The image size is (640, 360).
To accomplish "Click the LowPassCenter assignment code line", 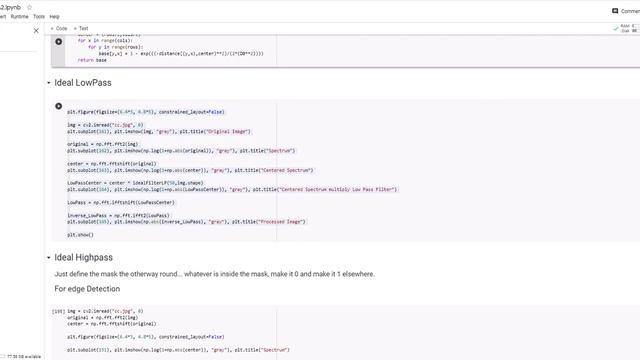I will (x=135, y=183).
